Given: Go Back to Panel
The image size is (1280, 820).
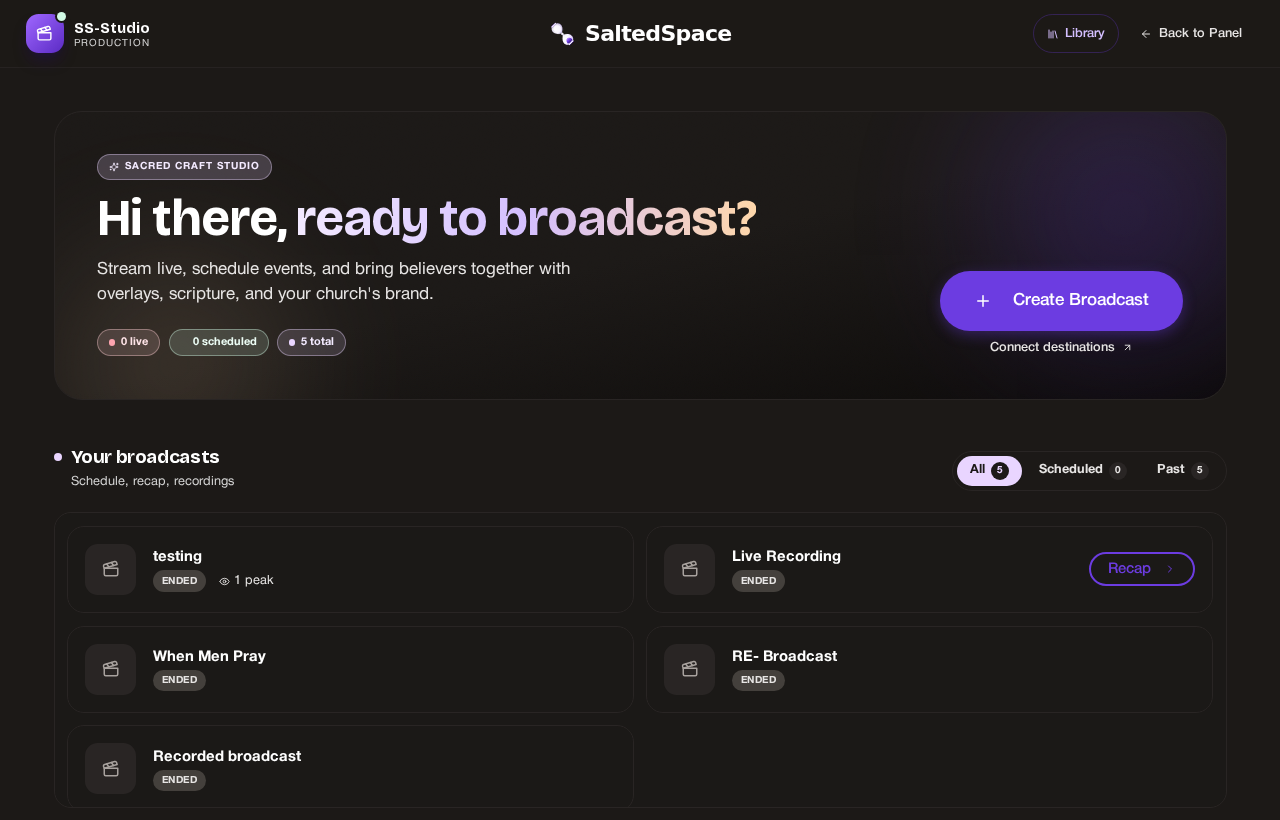Looking at the screenshot, I should pyautogui.click(x=1191, y=34).
